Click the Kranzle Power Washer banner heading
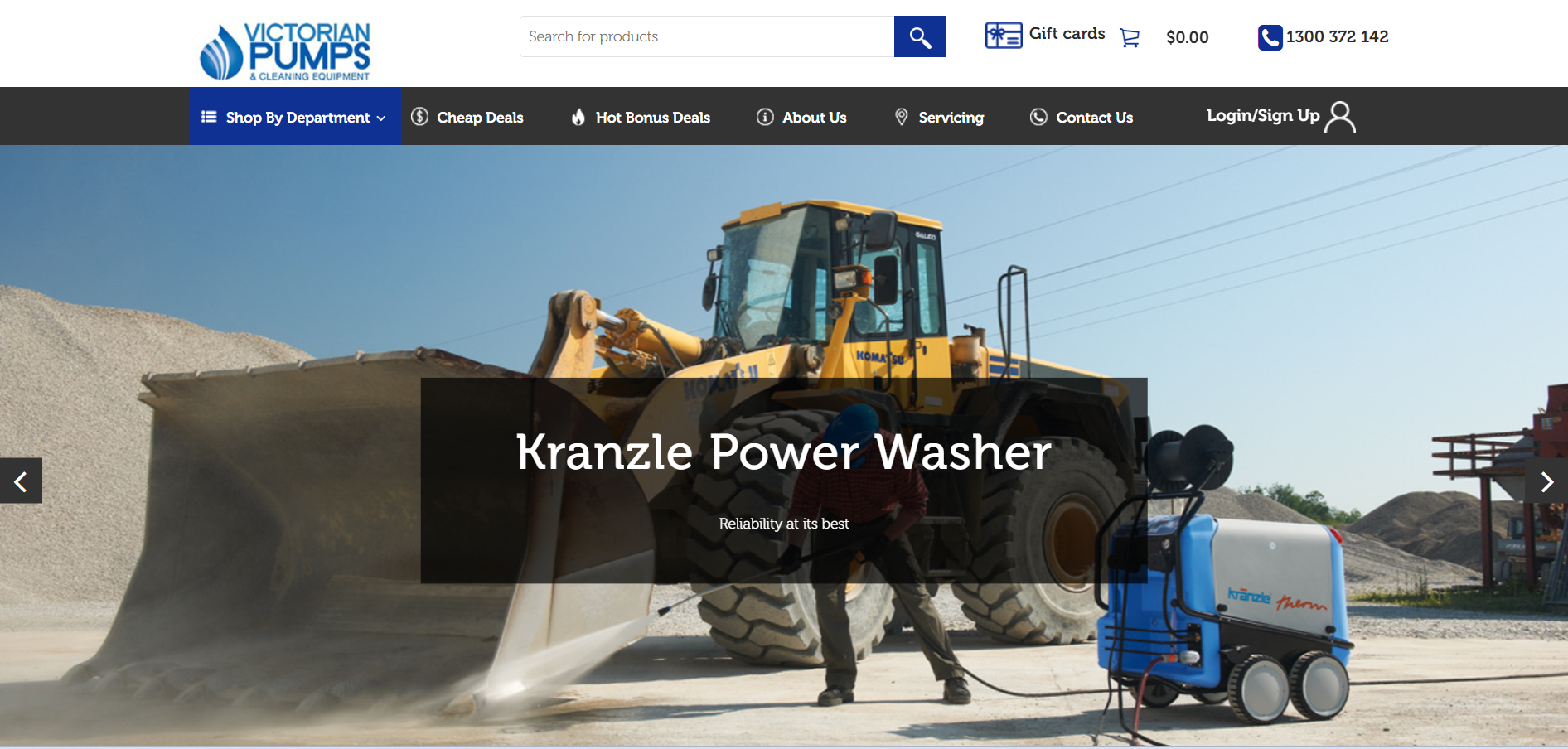Image resolution: width=1568 pixels, height=749 pixels. tap(784, 452)
